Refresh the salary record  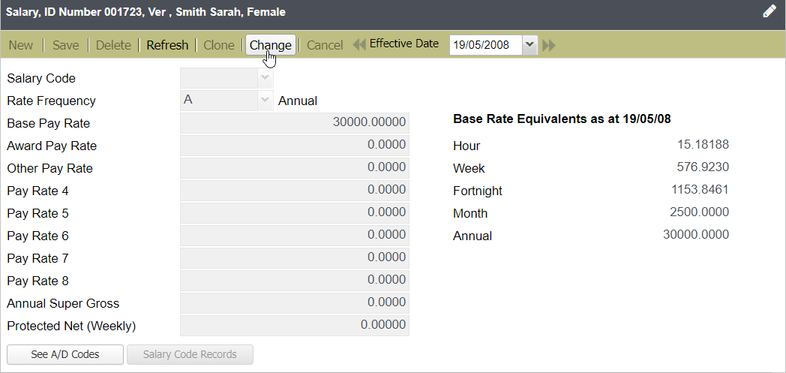[167, 45]
